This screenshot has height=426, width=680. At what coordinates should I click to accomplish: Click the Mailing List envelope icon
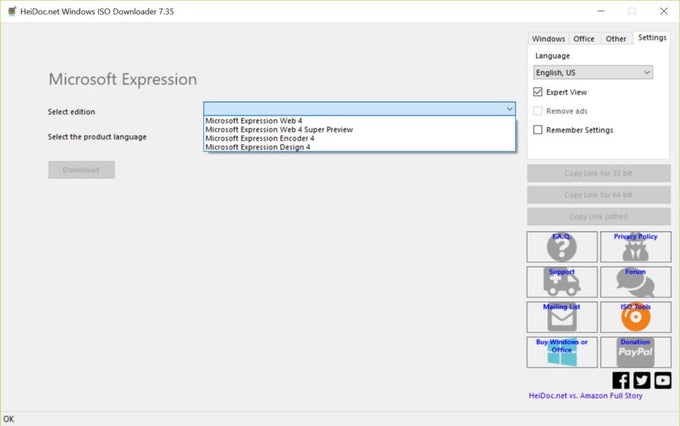(x=562, y=317)
